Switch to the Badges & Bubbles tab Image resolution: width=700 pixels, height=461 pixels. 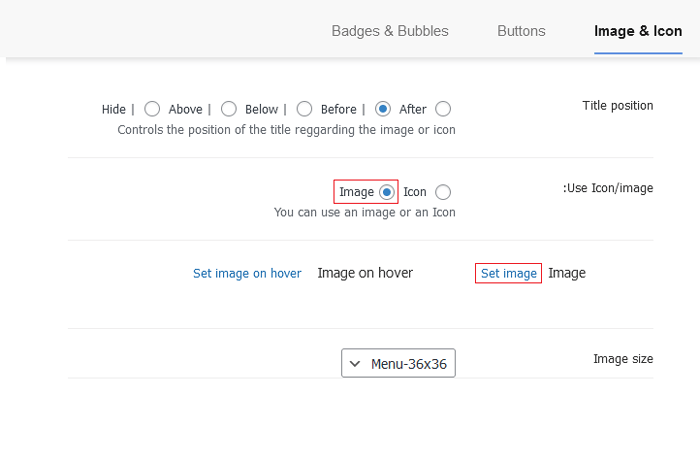tap(390, 31)
